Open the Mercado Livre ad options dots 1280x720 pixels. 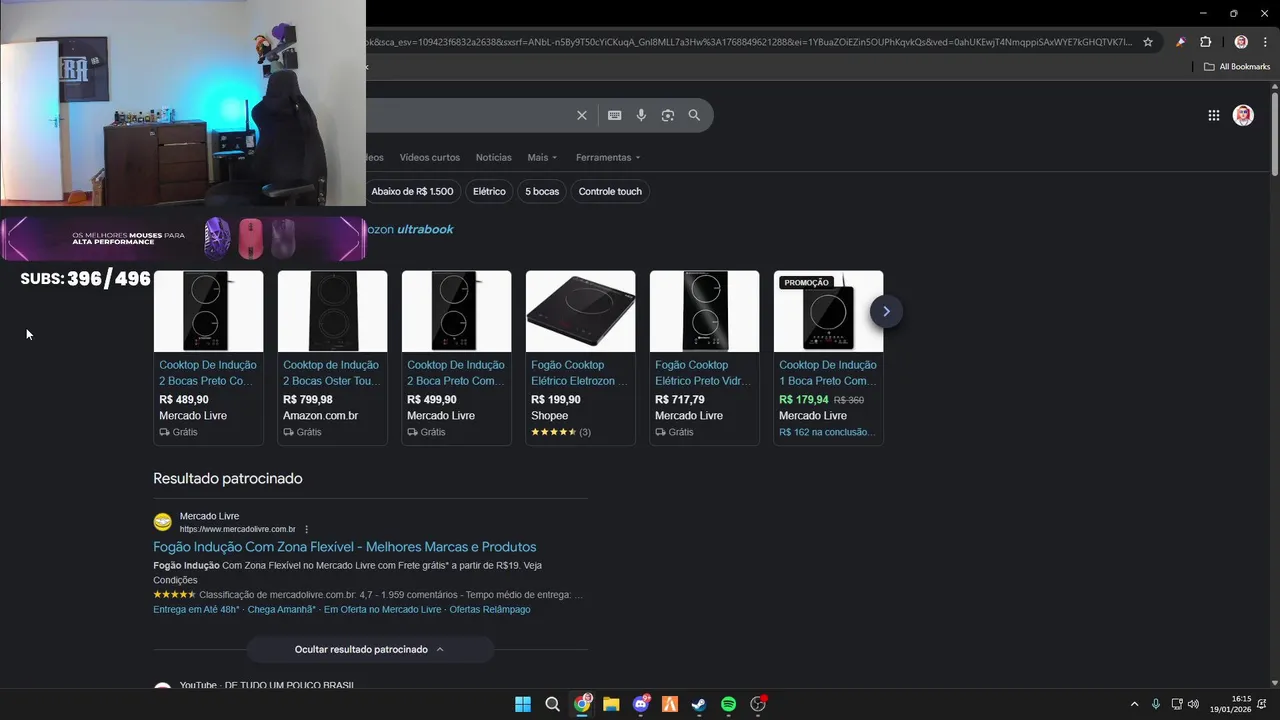click(x=307, y=529)
